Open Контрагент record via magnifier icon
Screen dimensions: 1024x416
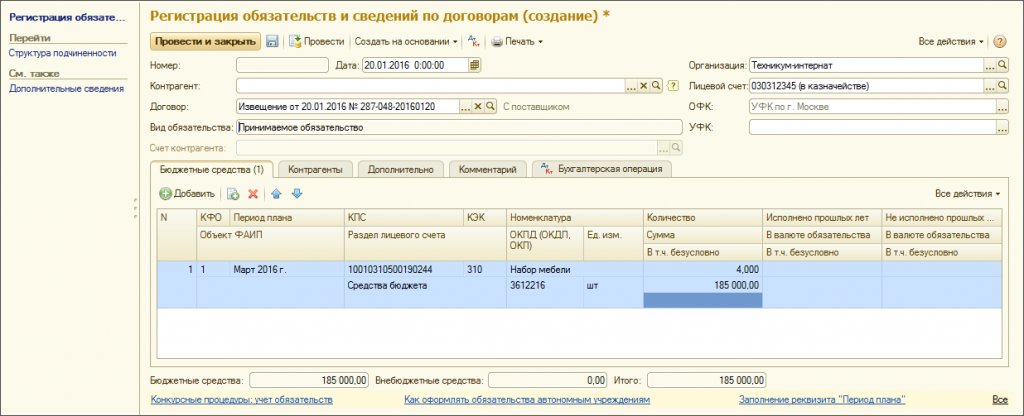[x=655, y=86]
